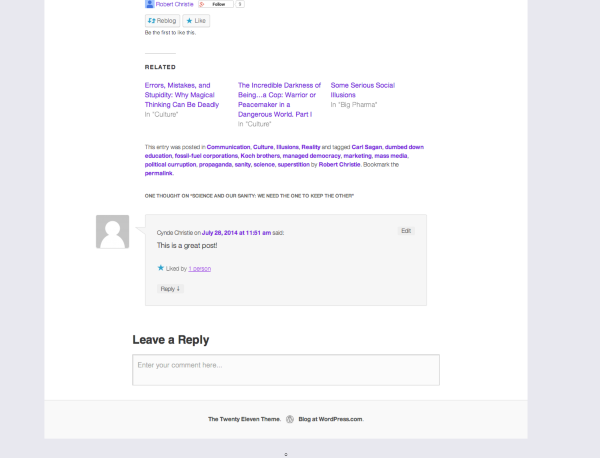Image resolution: width=600 pixels, height=458 pixels.
Task: Reblog this post
Action: click(162, 21)
